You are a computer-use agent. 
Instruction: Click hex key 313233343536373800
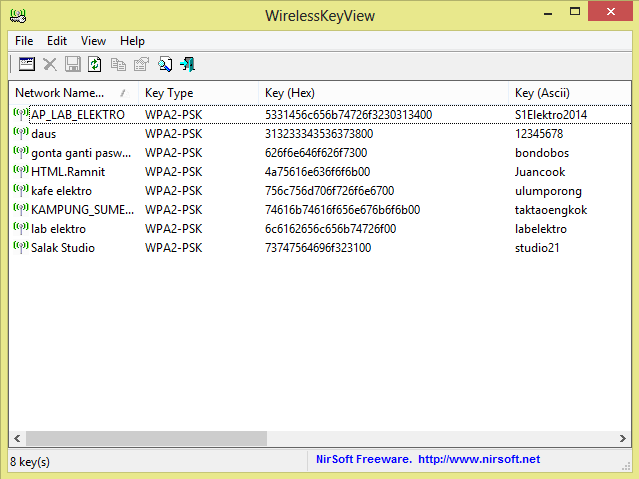tap(319, 134)
